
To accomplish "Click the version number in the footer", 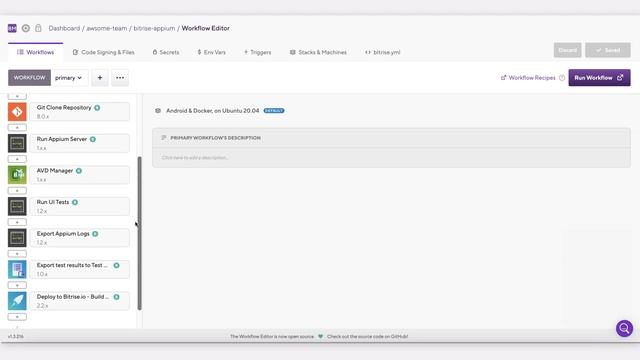I will (16, 336).
